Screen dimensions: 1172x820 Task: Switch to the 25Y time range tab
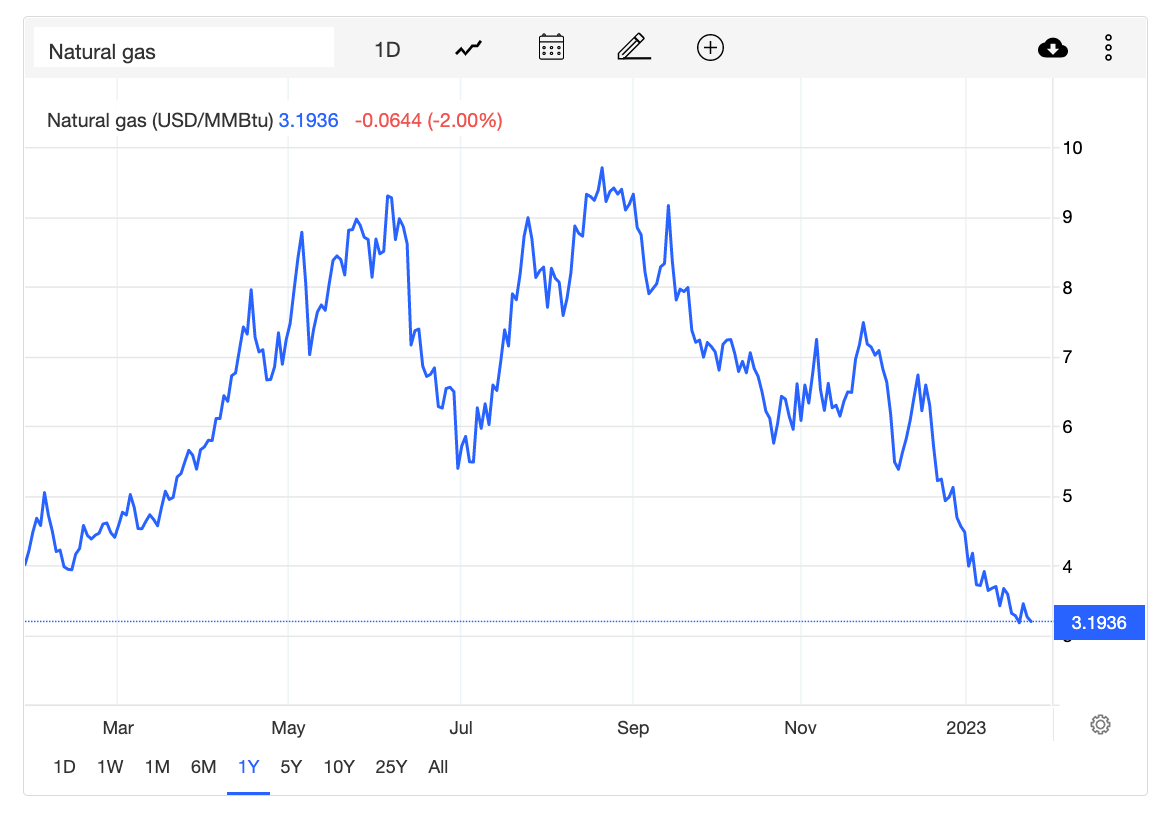[x=391, y=767]
